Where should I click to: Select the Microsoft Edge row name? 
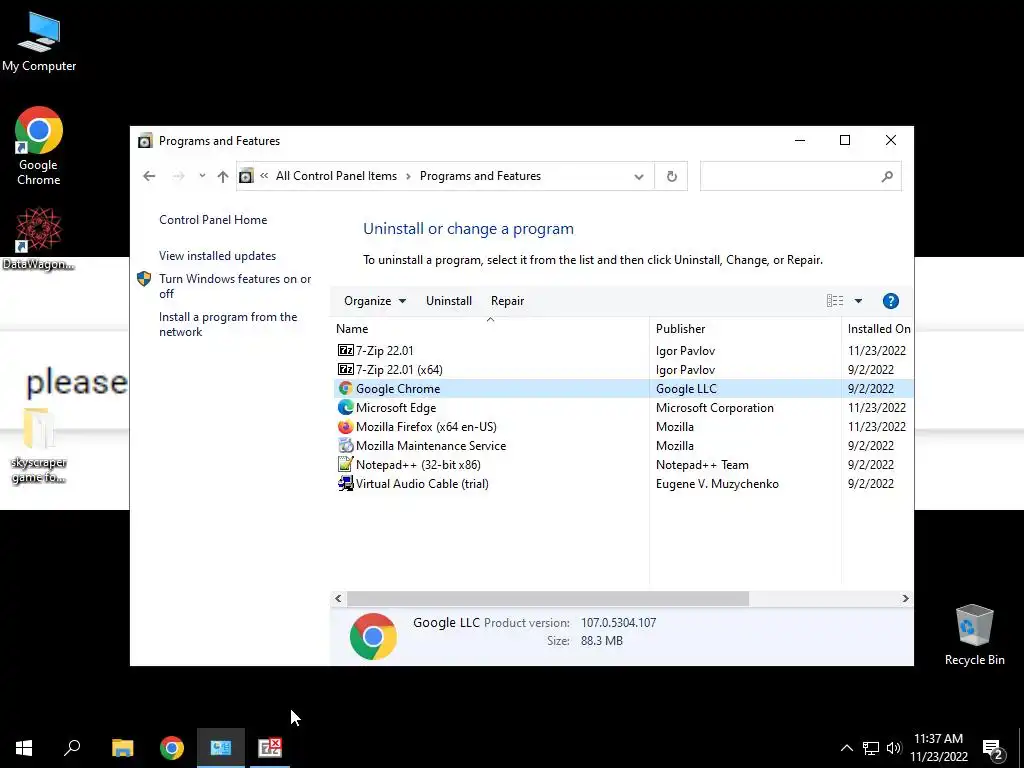click(396, 408)
